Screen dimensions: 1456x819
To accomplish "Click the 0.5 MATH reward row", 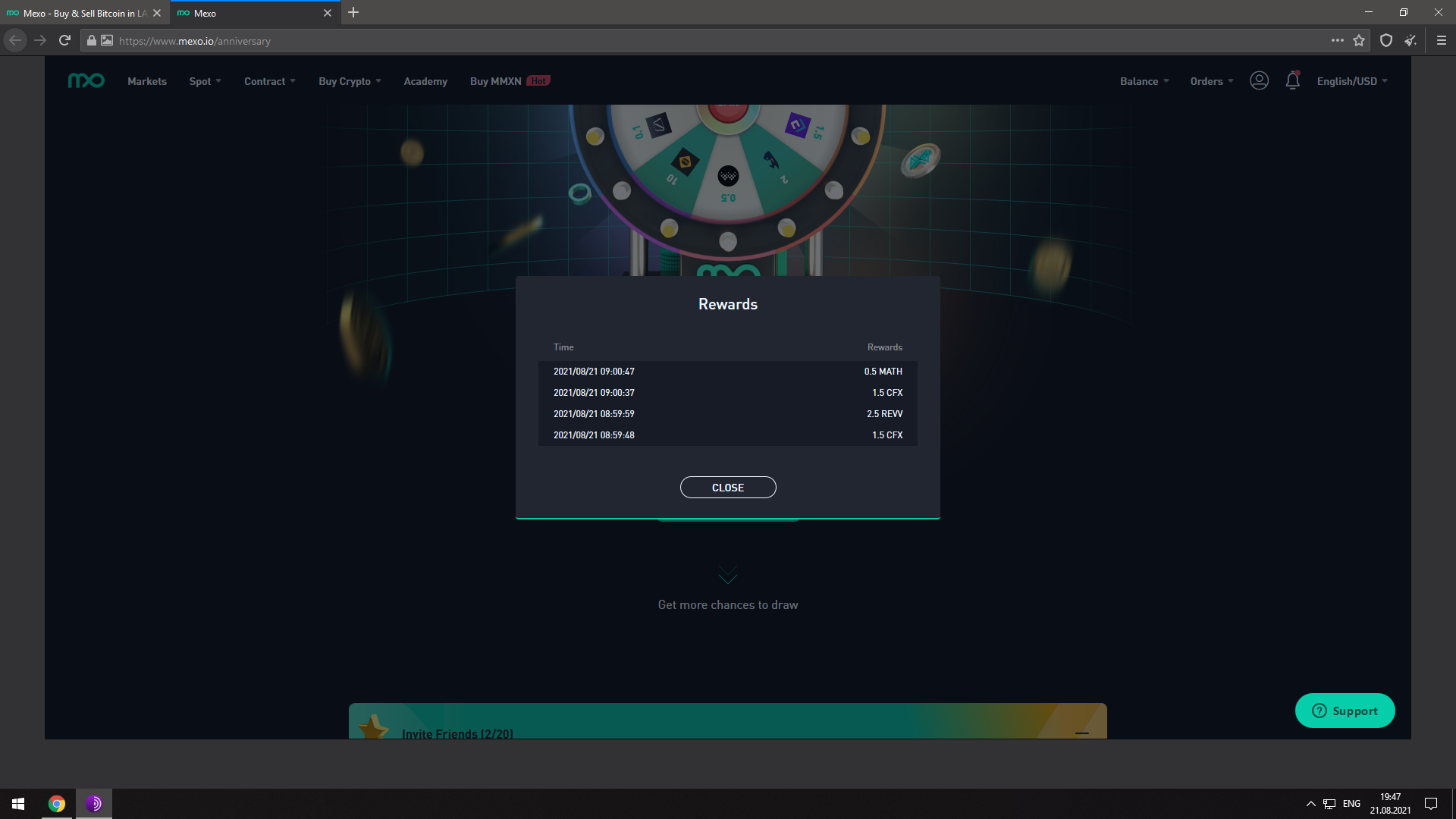I will (728, 372).
